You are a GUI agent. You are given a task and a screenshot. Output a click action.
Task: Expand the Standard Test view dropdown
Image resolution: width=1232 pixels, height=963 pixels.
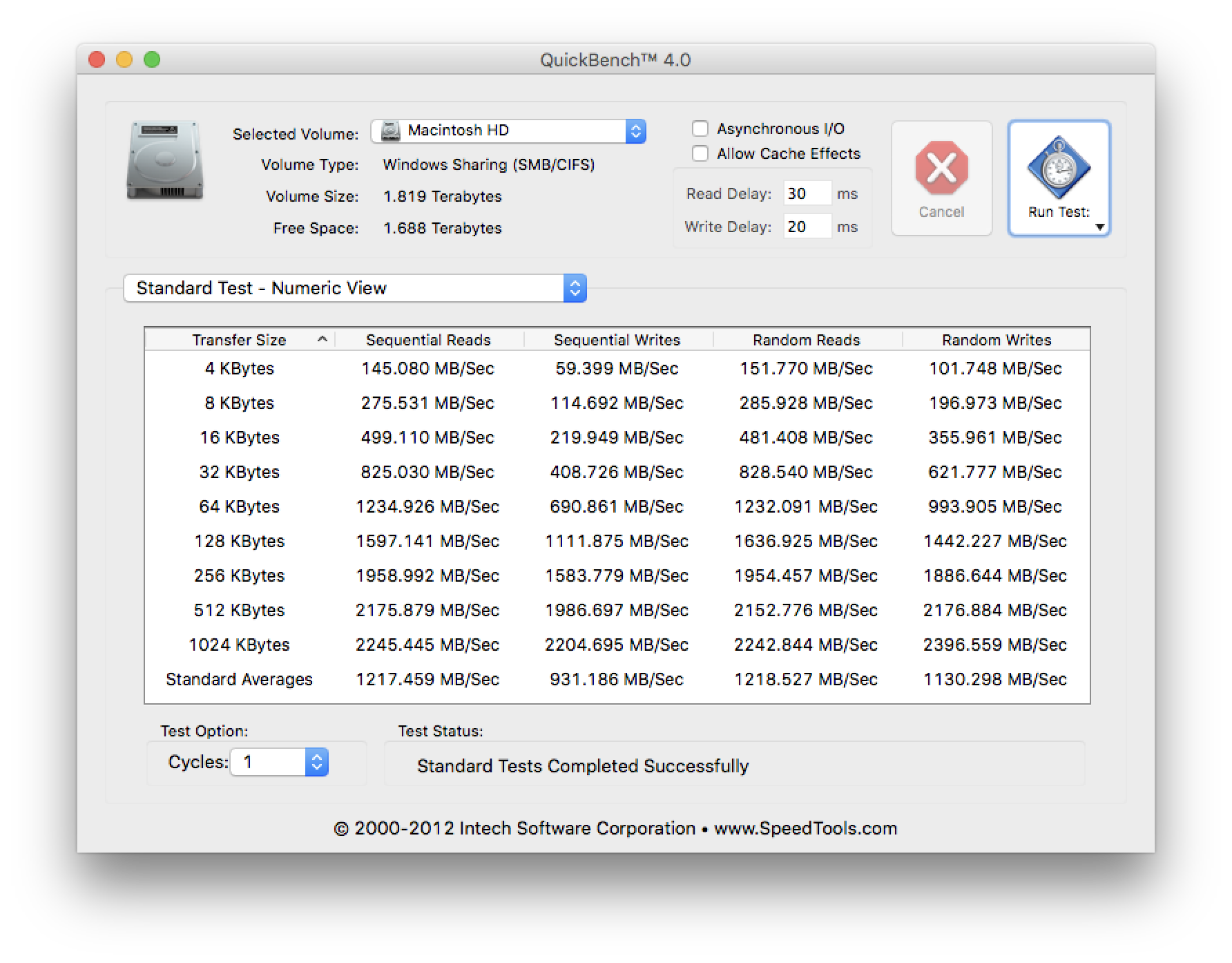[355, 288]
